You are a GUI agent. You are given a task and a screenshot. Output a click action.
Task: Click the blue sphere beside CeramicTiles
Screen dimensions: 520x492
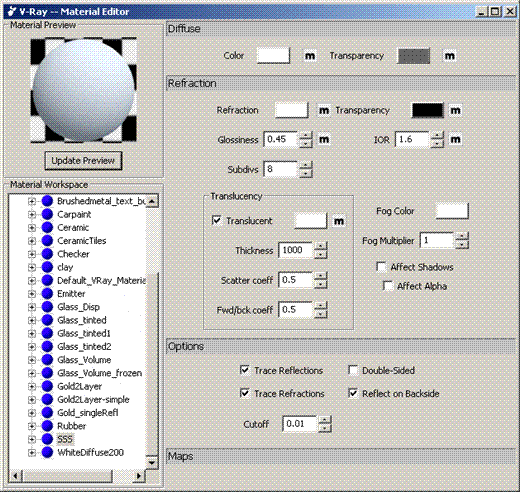[47, 241]
